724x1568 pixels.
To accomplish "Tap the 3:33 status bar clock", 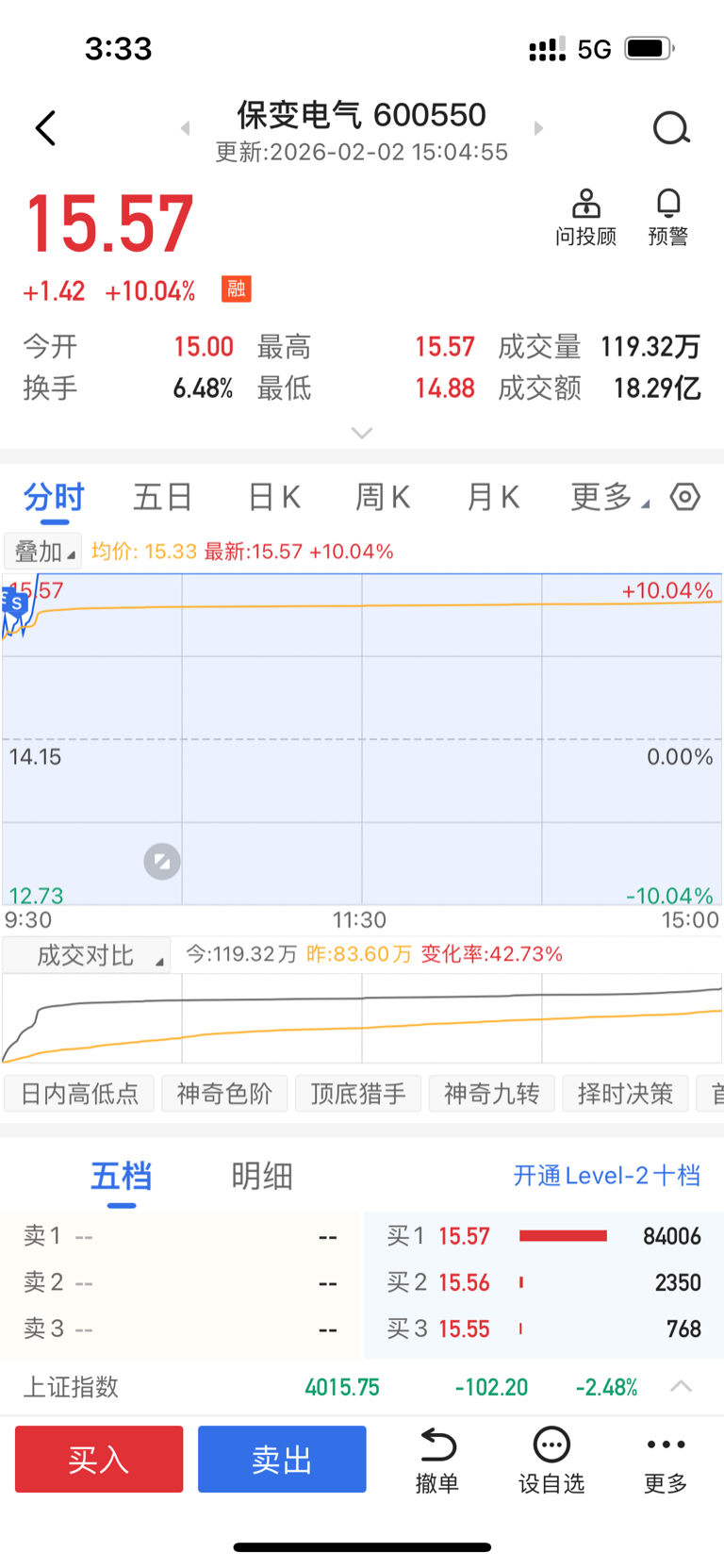I will [119, 48].
